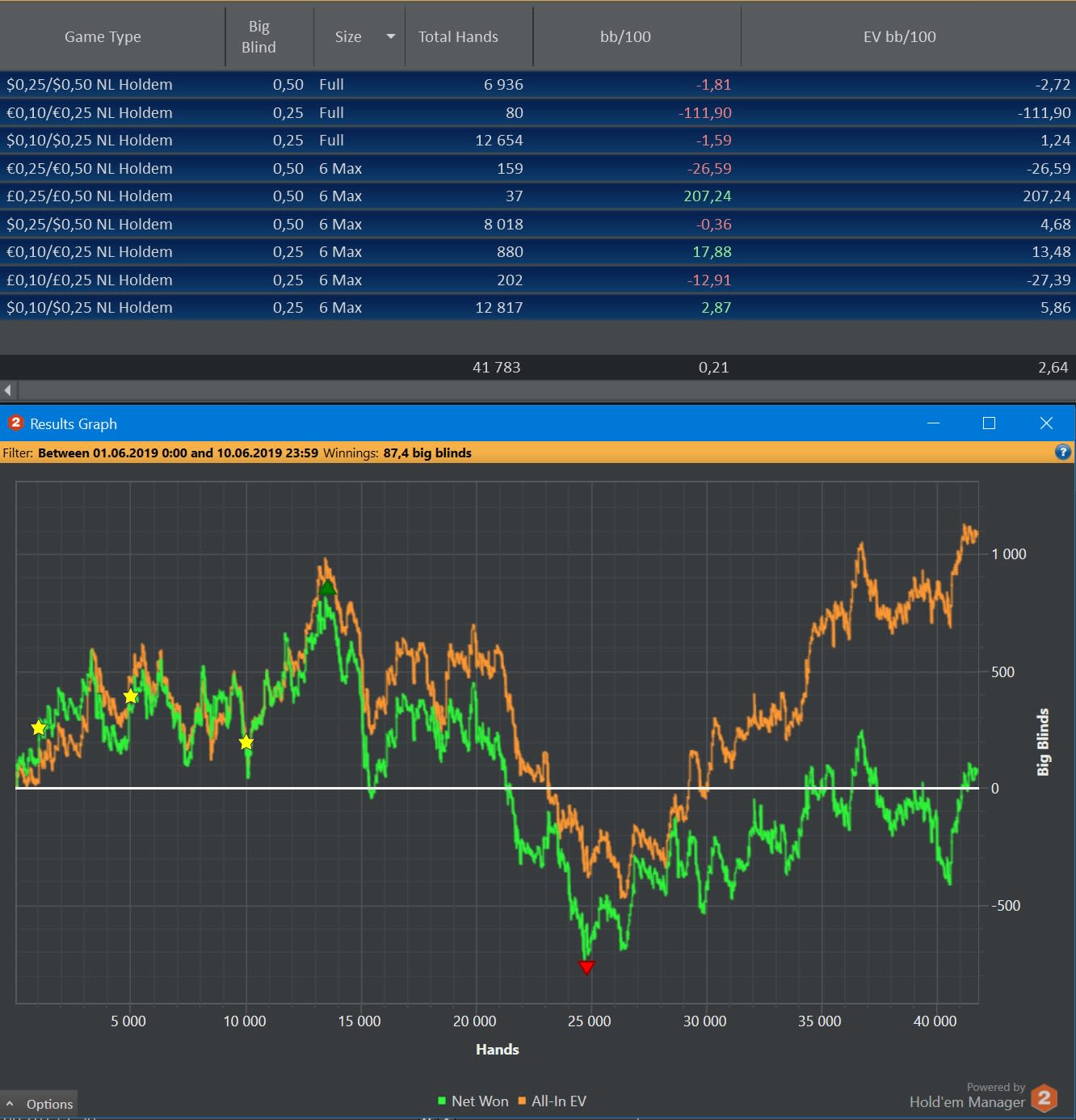Screen dimensions: 1076x1120
Task: Maximize the Results Graph window
Action: (x=989, y=423)
